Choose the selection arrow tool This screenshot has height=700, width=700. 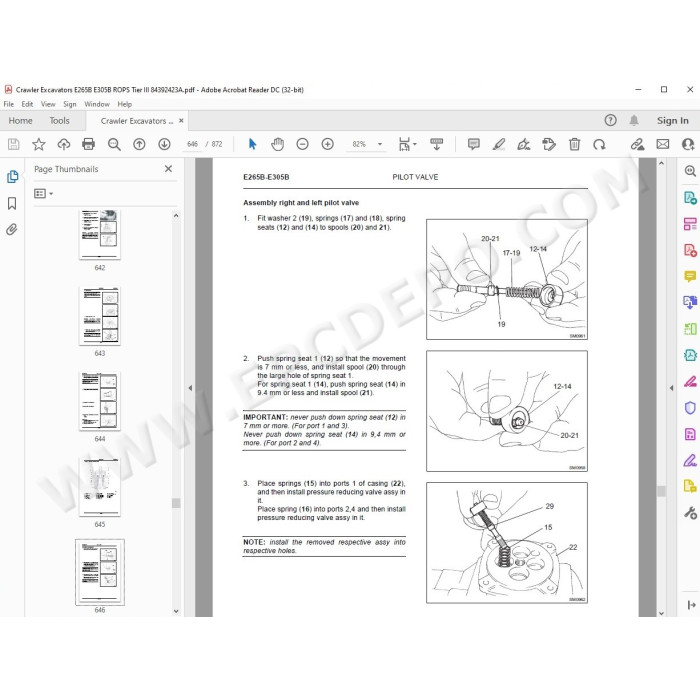point(253,144)
